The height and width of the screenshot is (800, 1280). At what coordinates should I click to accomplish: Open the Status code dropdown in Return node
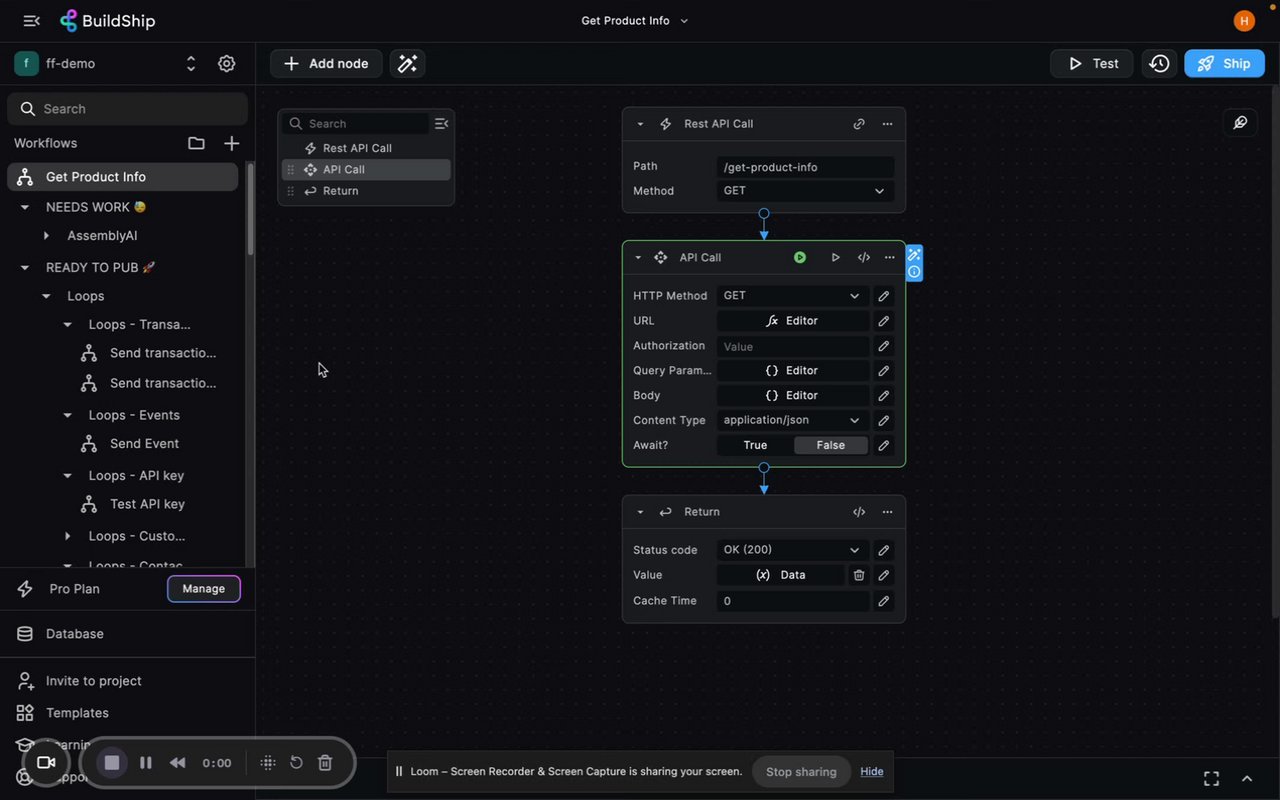point(790,549)
